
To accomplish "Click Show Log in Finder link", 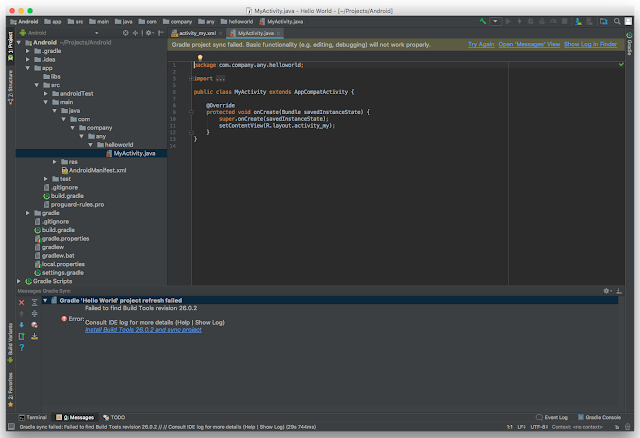I will coord(590,44).
